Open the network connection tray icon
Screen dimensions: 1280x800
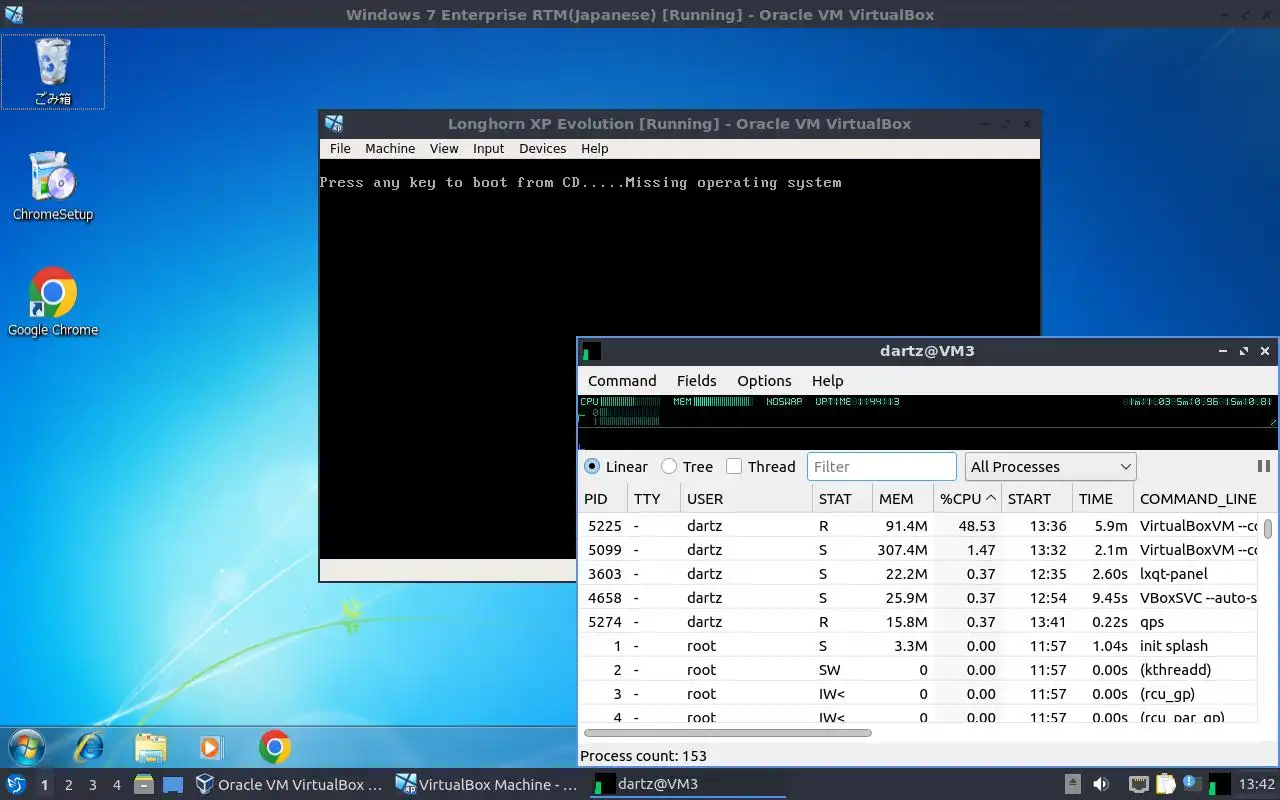tap(1138, 785)
